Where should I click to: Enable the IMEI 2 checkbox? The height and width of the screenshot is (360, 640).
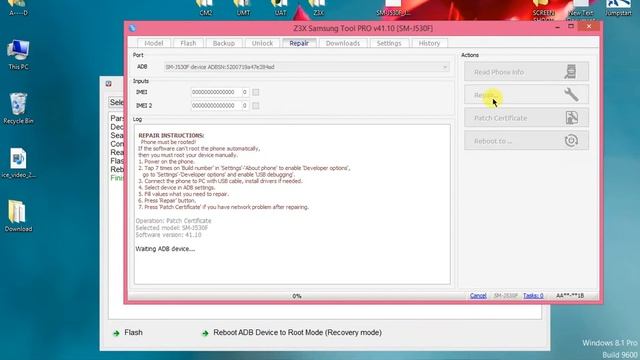[256, 106]
